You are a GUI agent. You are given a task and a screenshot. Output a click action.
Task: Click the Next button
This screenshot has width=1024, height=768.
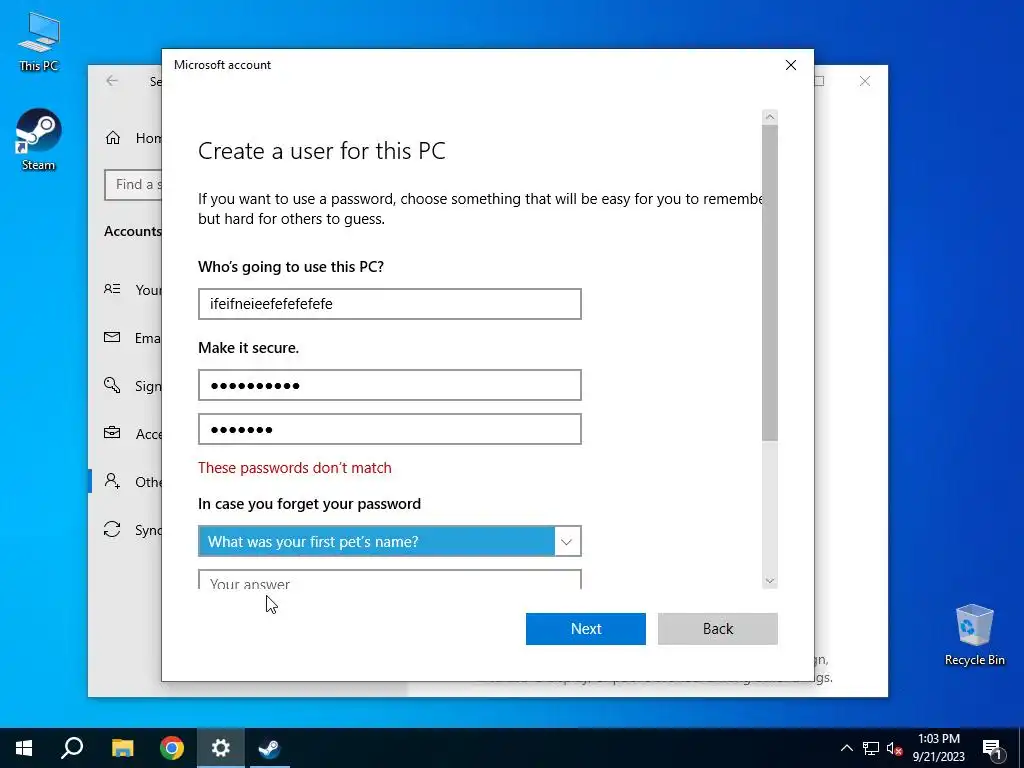pos(586,628)
